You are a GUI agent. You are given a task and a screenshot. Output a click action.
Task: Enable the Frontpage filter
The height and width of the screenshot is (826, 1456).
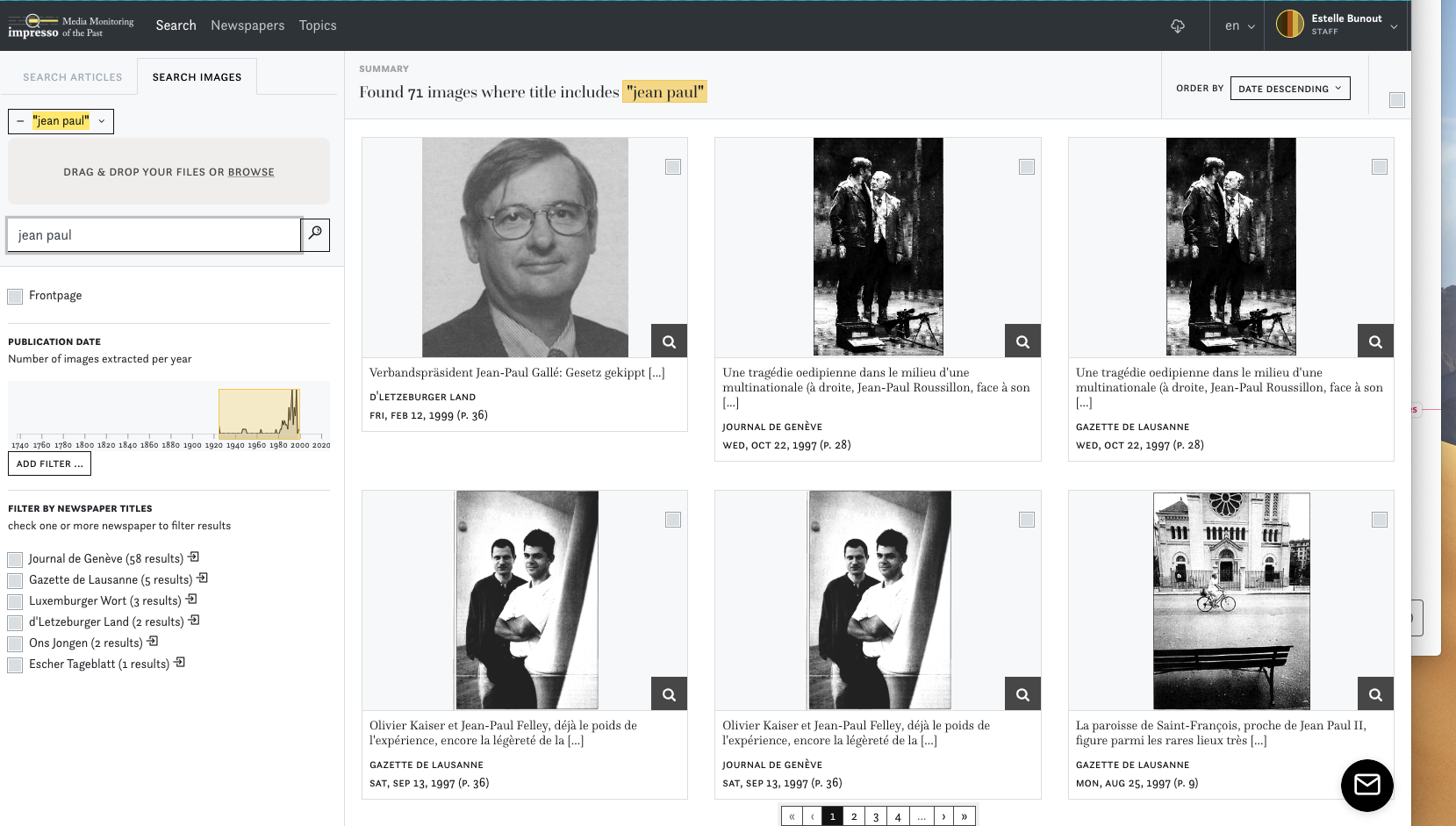point(15,296)
